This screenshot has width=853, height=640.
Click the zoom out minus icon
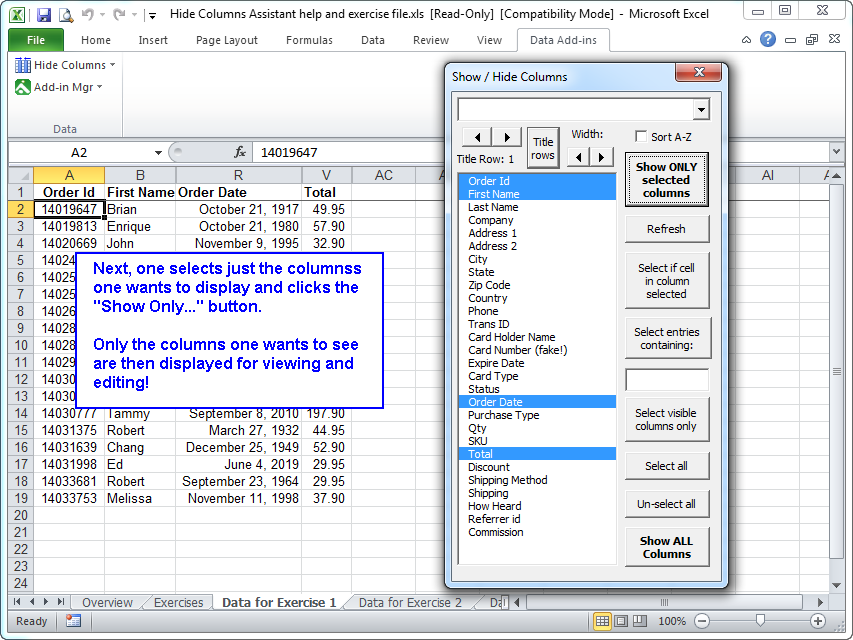click(x=702, y=621)
